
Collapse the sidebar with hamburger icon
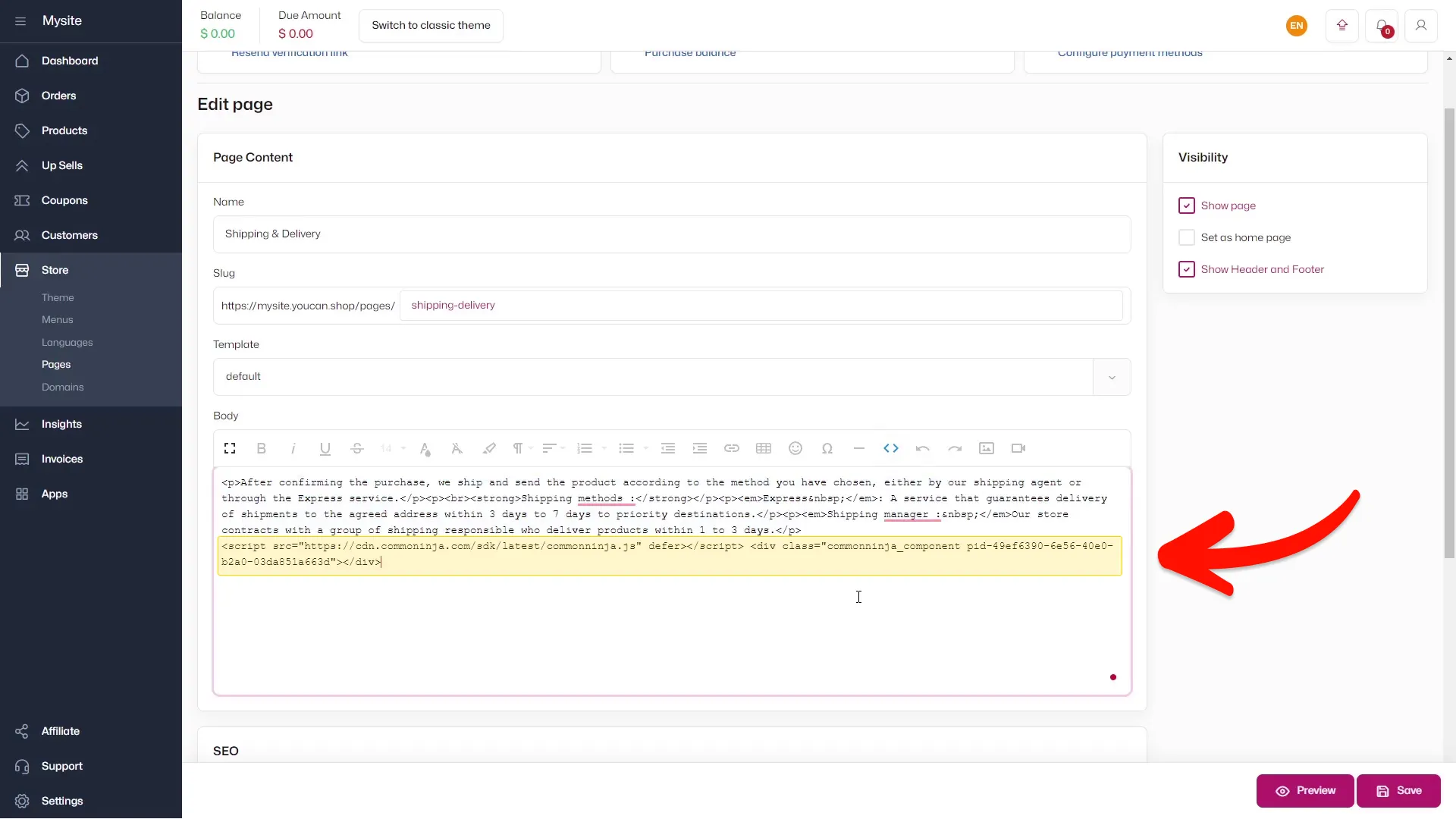tap(20, 21)
